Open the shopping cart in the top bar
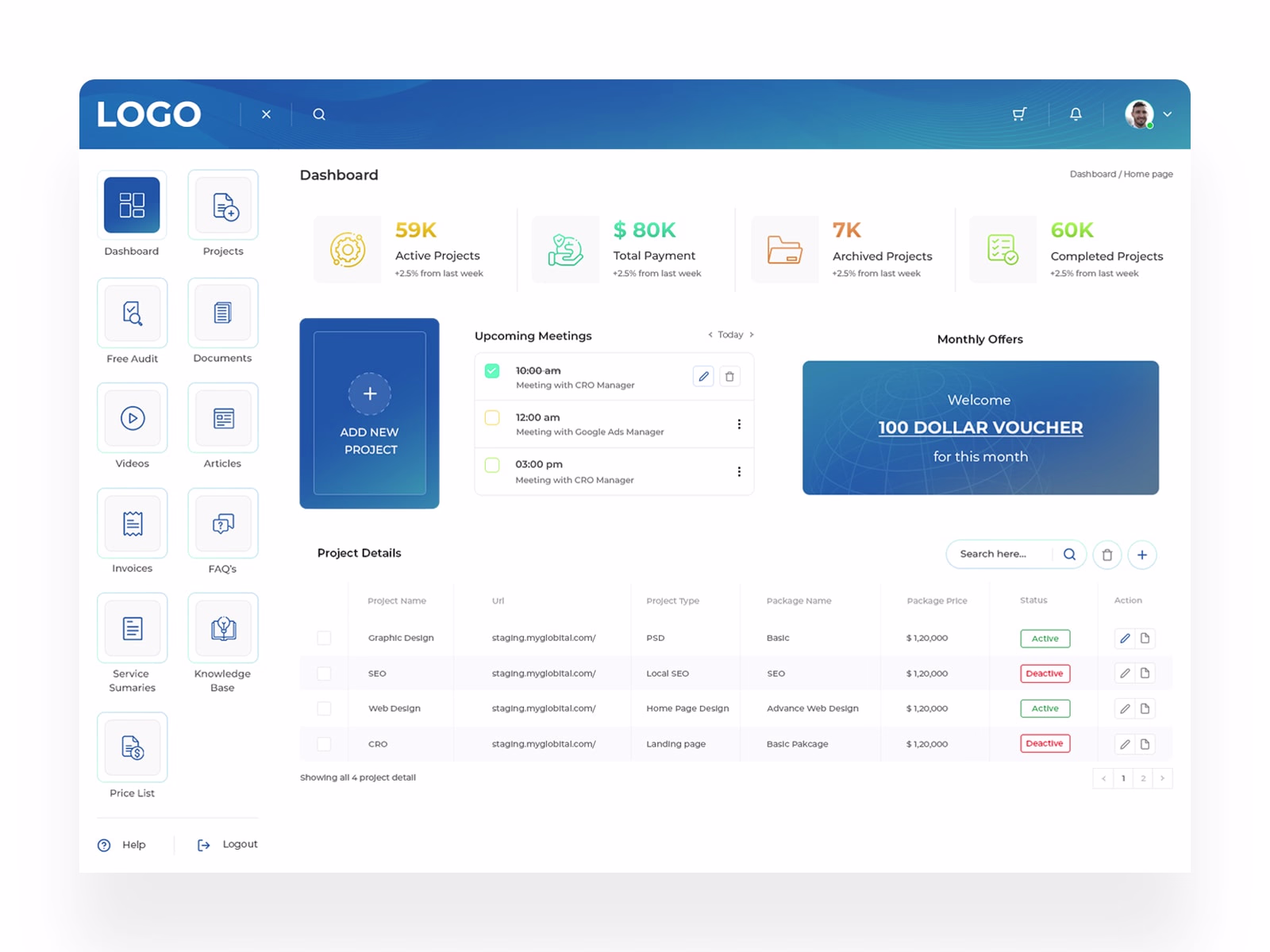The width and height of the screenshot is (1270, 952). [x=1019, y=113]
